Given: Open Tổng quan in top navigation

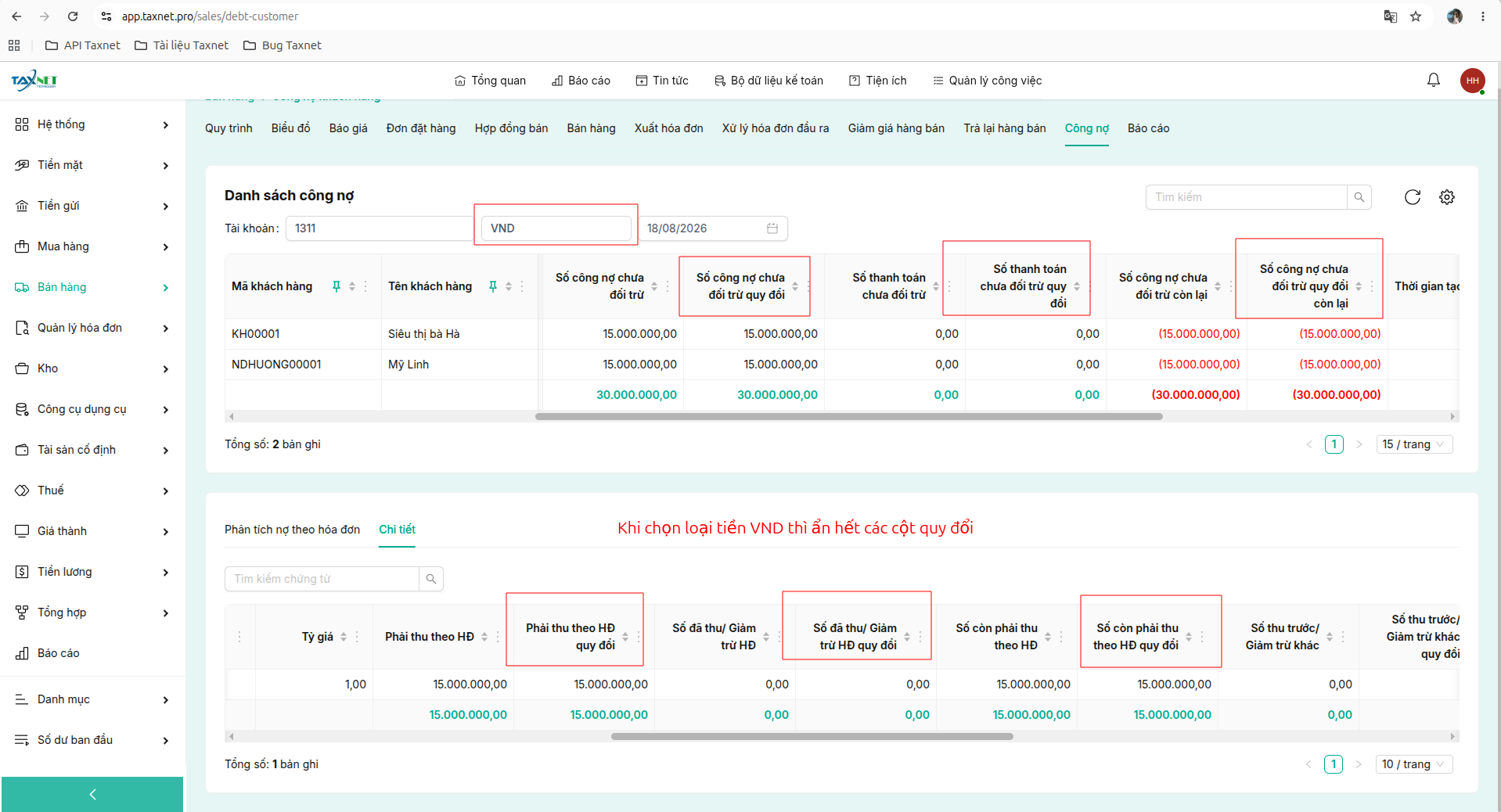Looking at the screenshot, I should coord(490,81).
